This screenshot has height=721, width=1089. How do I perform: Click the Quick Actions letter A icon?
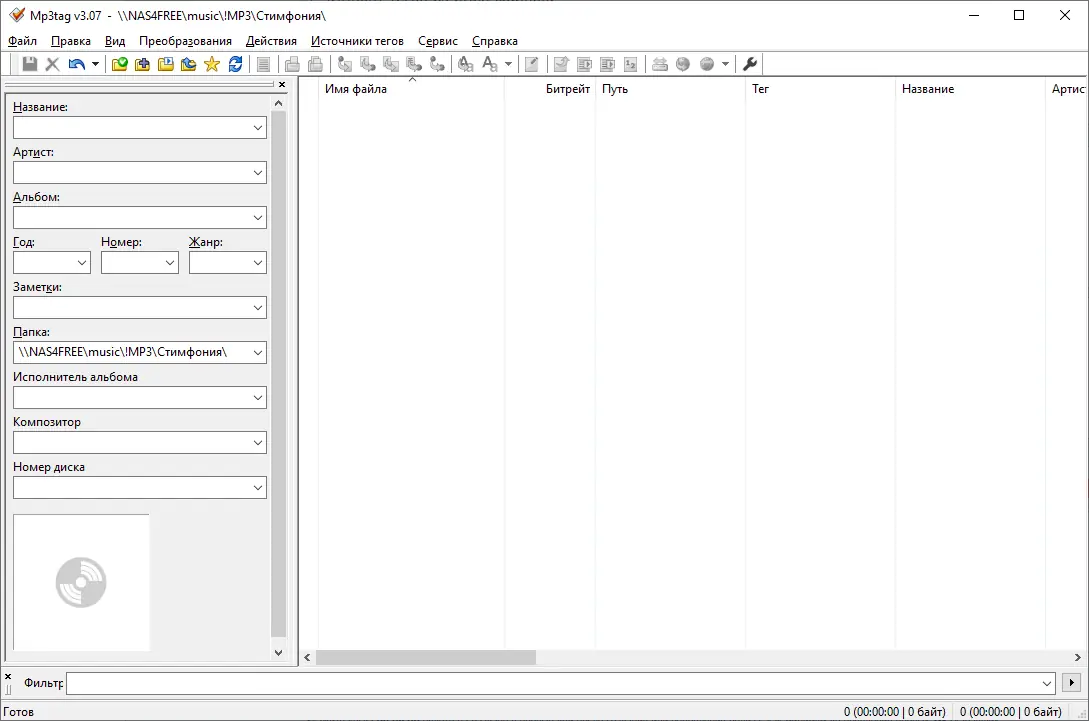(490, 64)
